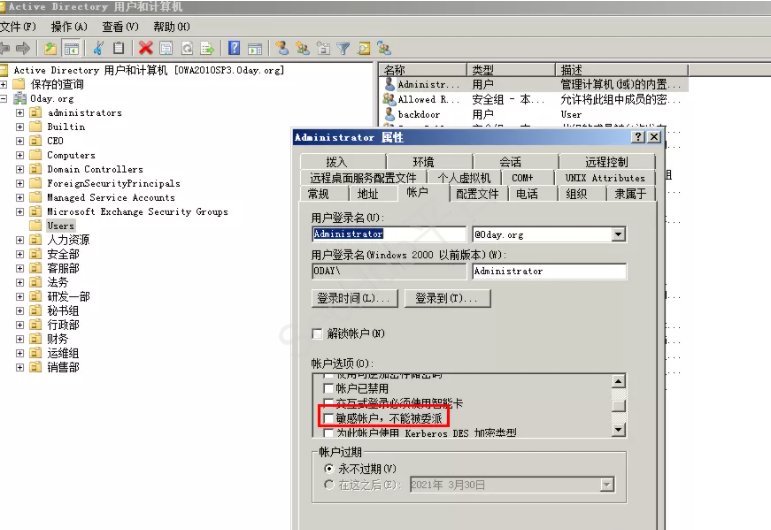Switch to the 隶属于 member-of tab
771x530 pixels.
point(631,194)
